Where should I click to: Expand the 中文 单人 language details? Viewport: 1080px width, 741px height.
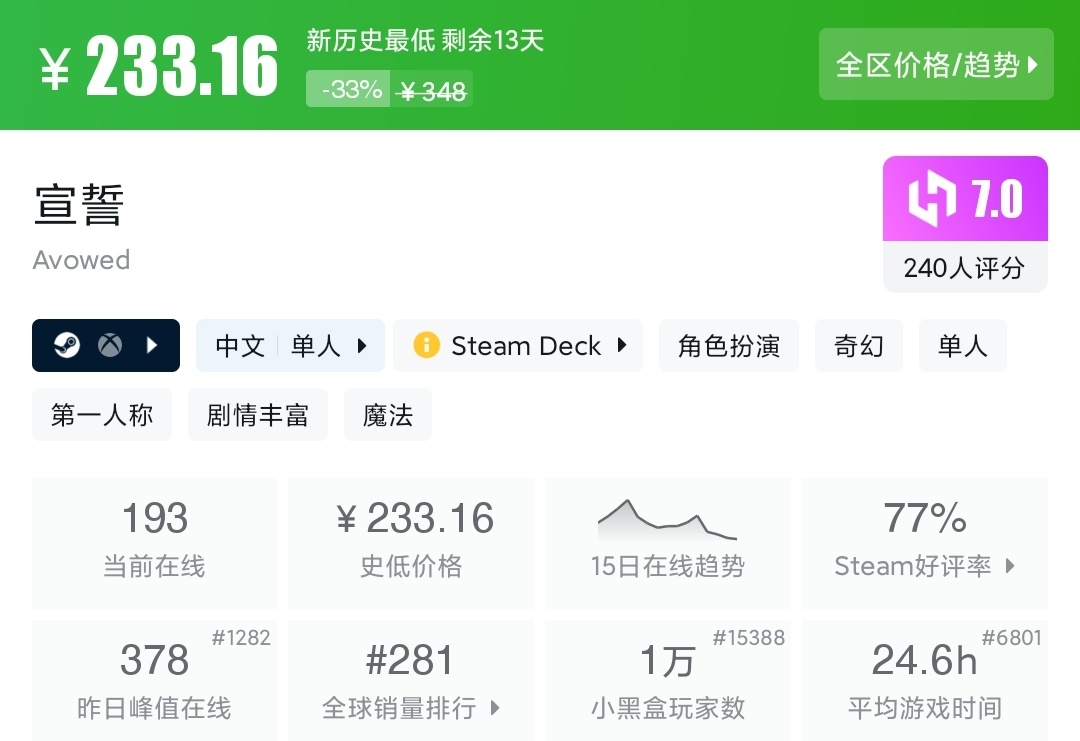point(290,346)
